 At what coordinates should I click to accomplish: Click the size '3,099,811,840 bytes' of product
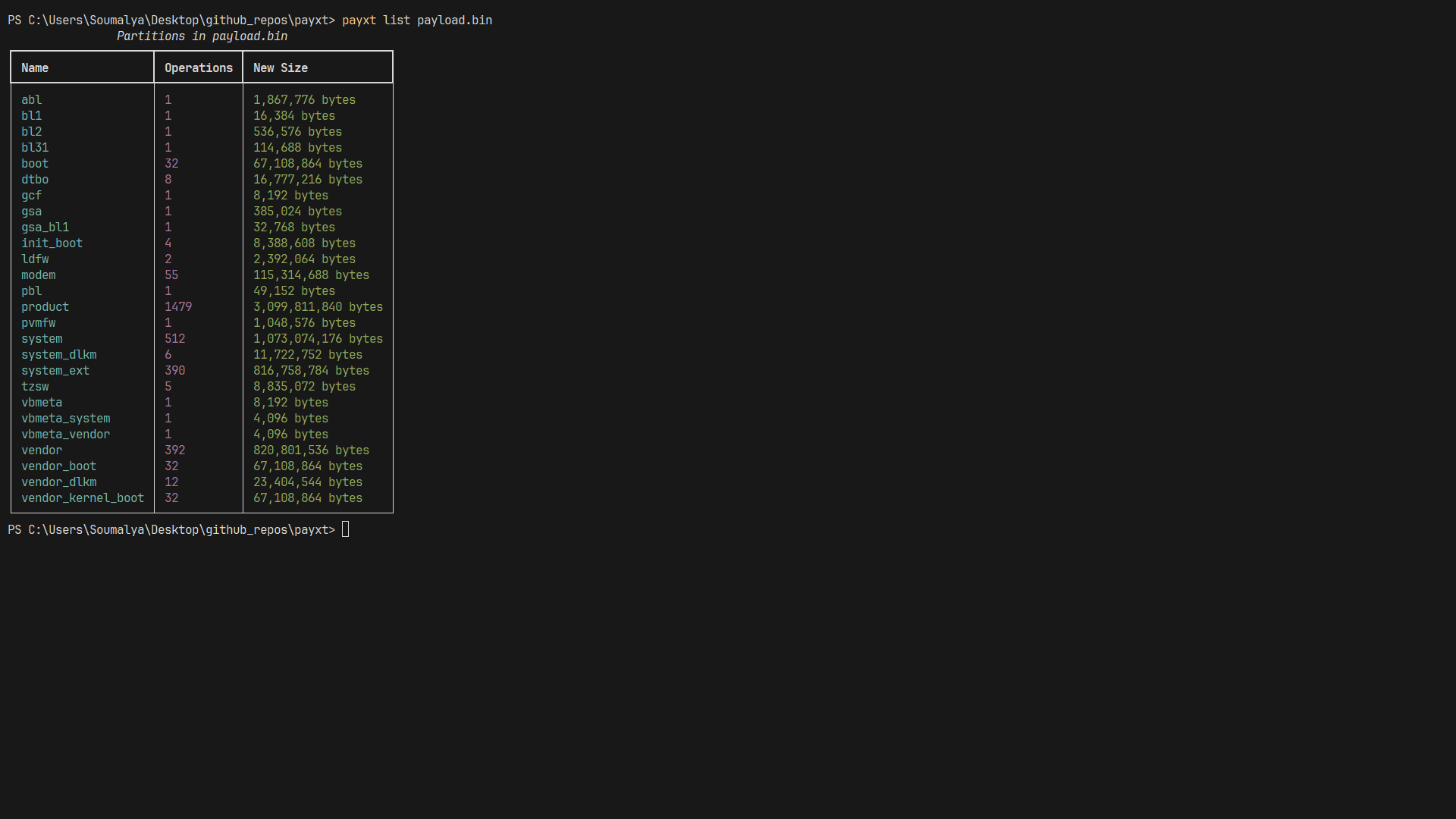318,307
